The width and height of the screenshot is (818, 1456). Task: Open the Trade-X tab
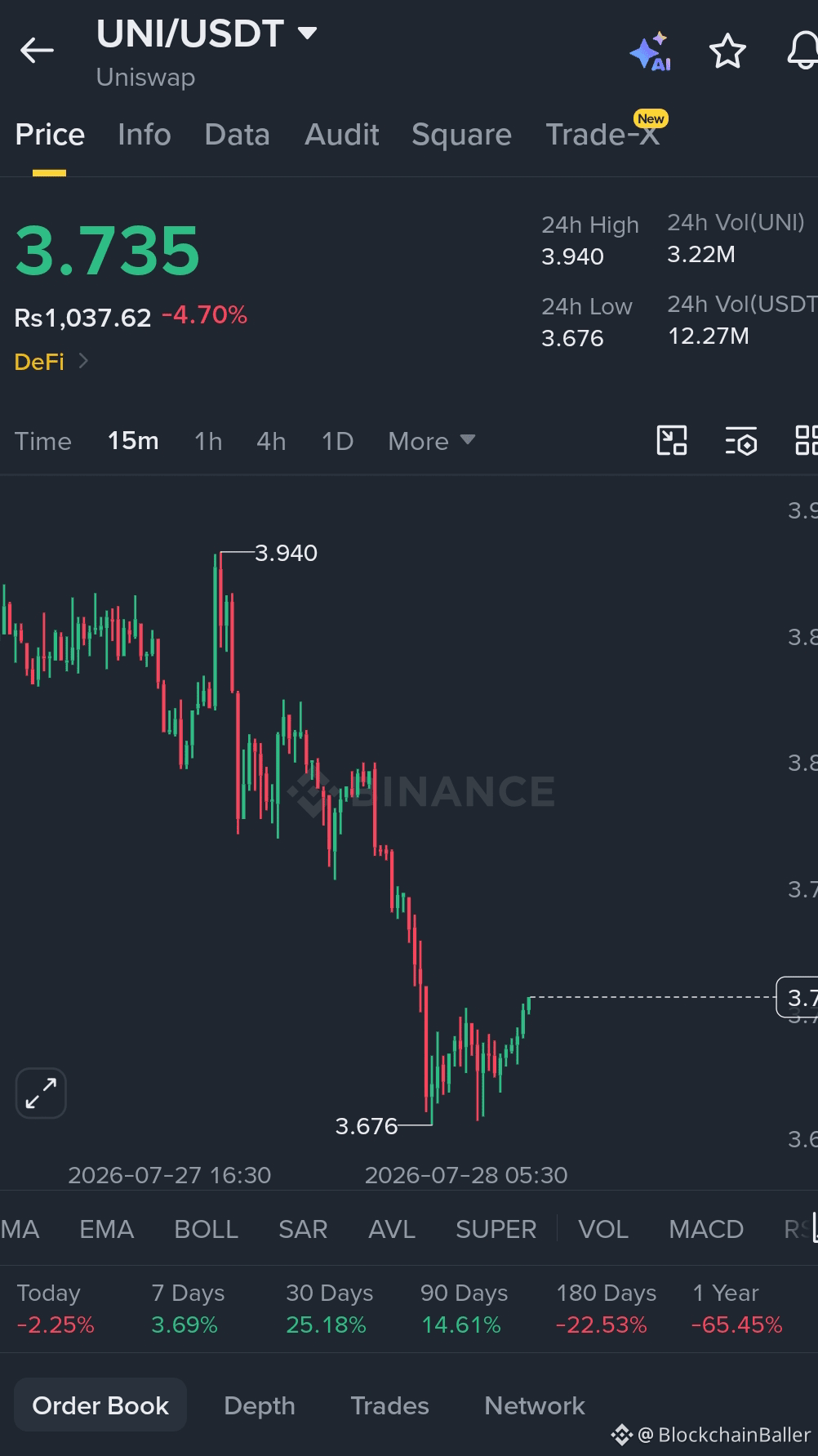click(x=602, y=135)
